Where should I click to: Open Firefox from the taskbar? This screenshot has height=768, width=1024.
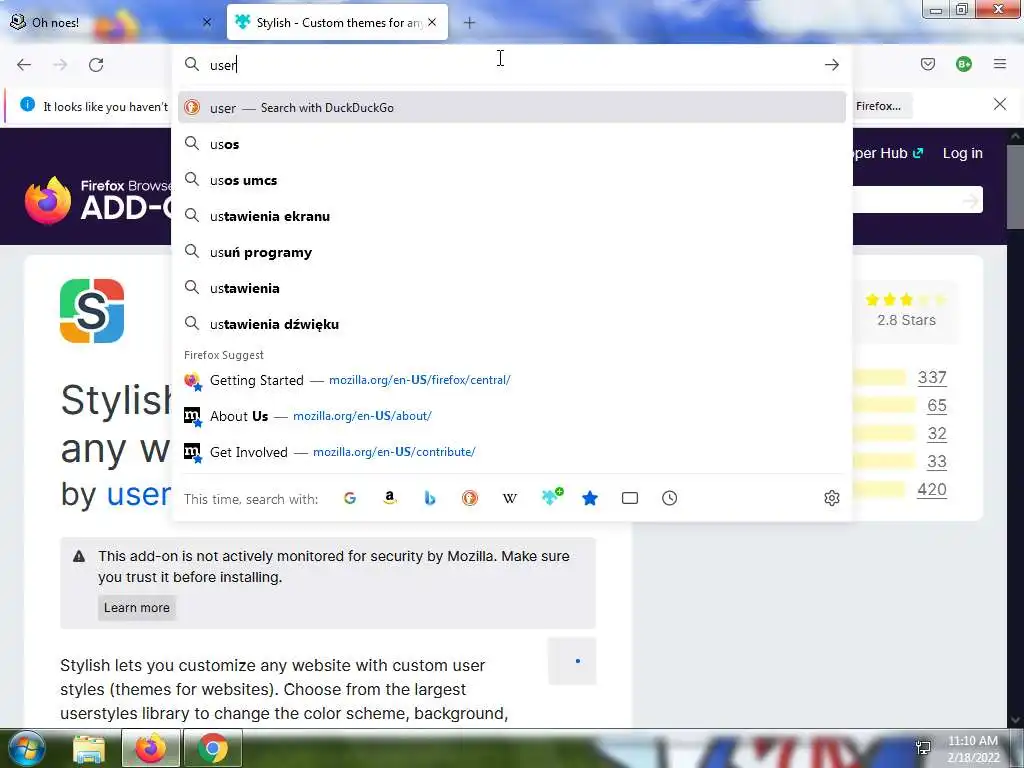coord(150,748)
